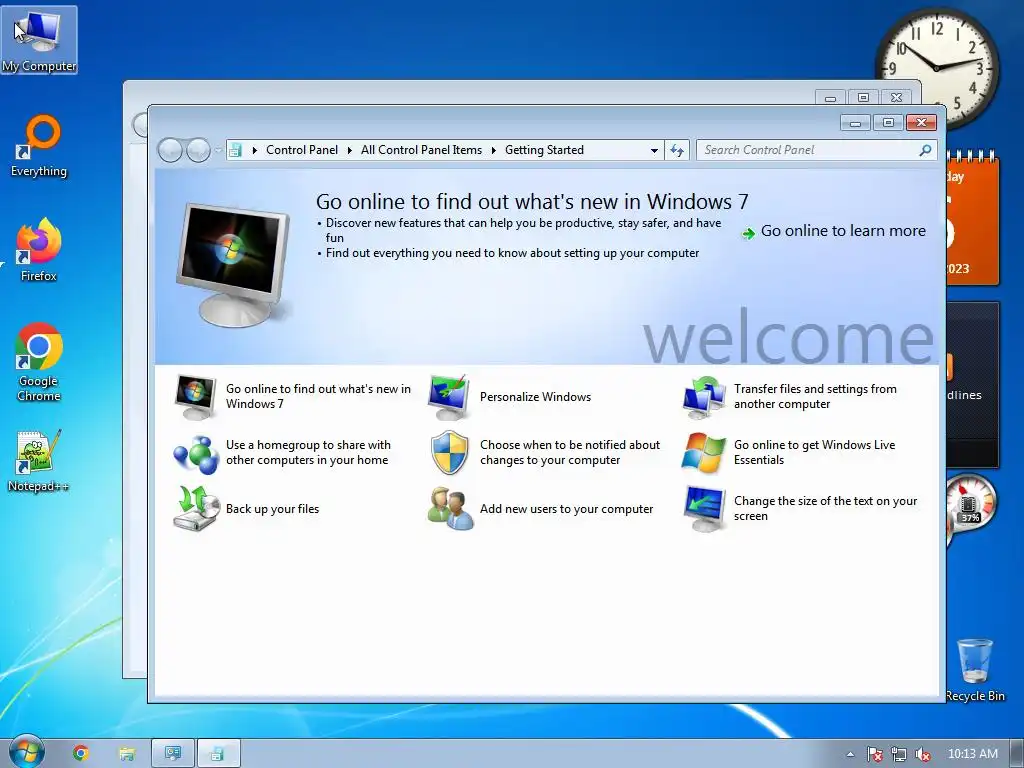Select Back up your files label
The width and height of the screenshot is (1024, 768).
(x=272, y=509)
